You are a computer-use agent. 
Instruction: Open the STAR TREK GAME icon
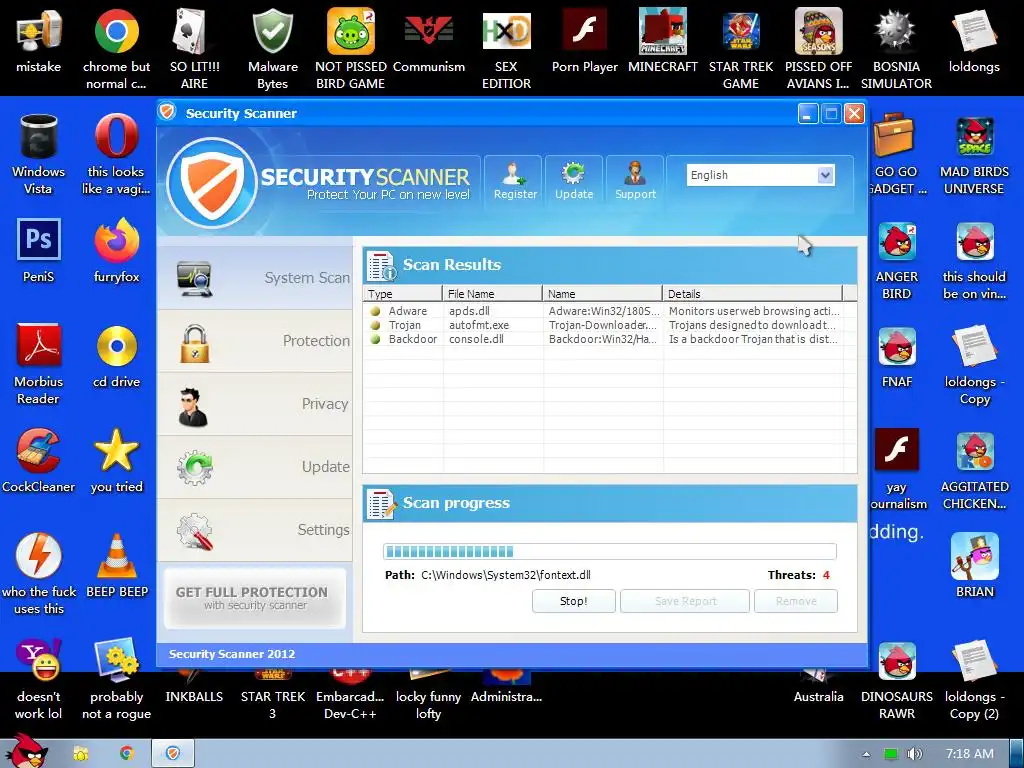click(x=741, y=49)
